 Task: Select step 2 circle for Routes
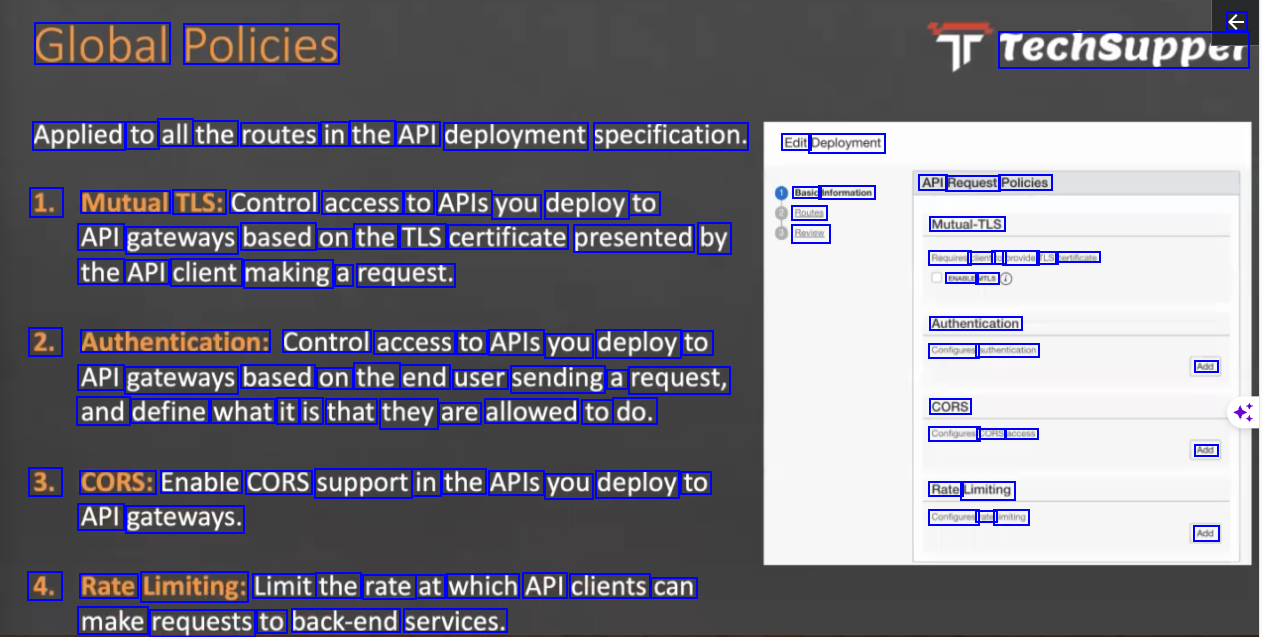click(781, 213)
